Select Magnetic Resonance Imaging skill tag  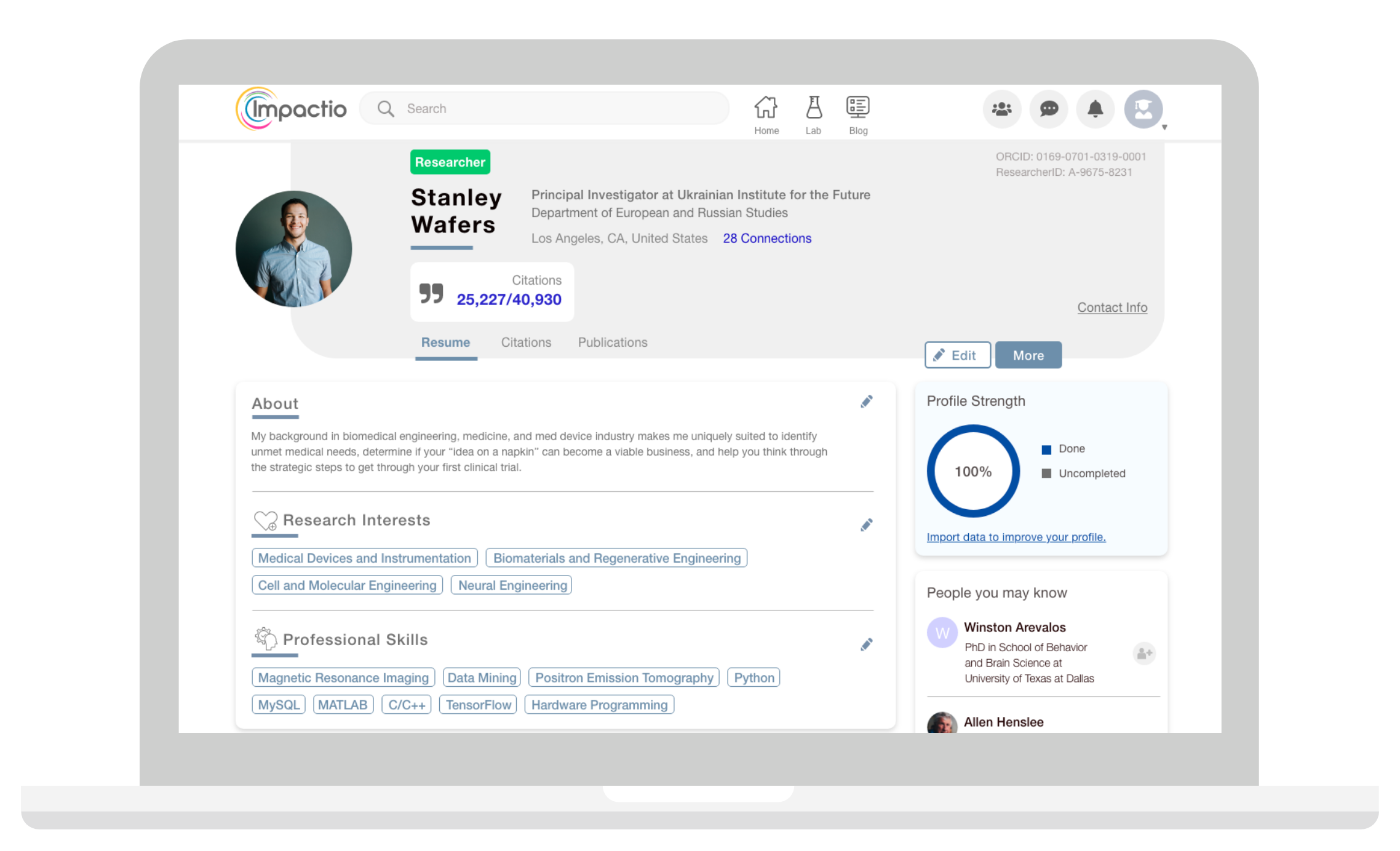(343, 677)
